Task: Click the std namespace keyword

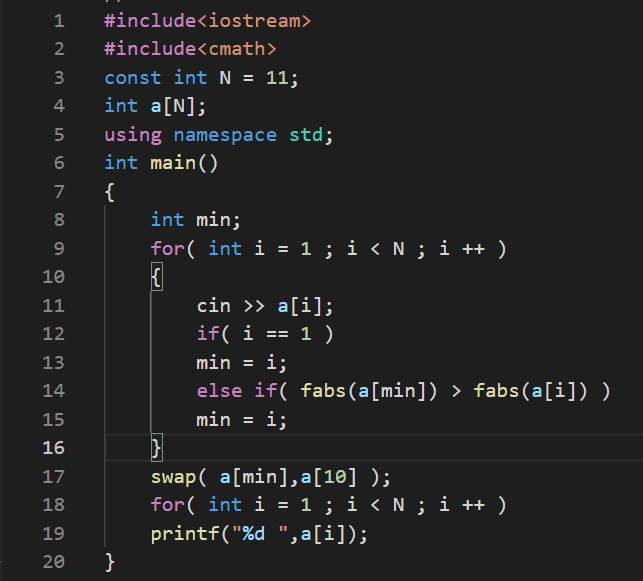Action: coord(305,134)
